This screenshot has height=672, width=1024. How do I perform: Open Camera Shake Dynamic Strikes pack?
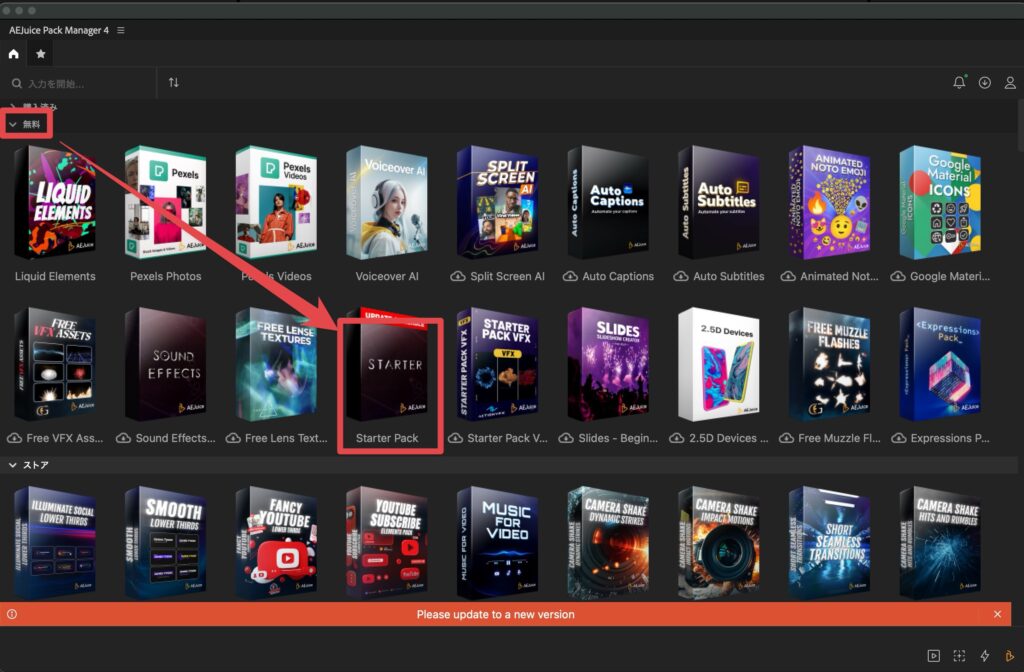[608, 543]
